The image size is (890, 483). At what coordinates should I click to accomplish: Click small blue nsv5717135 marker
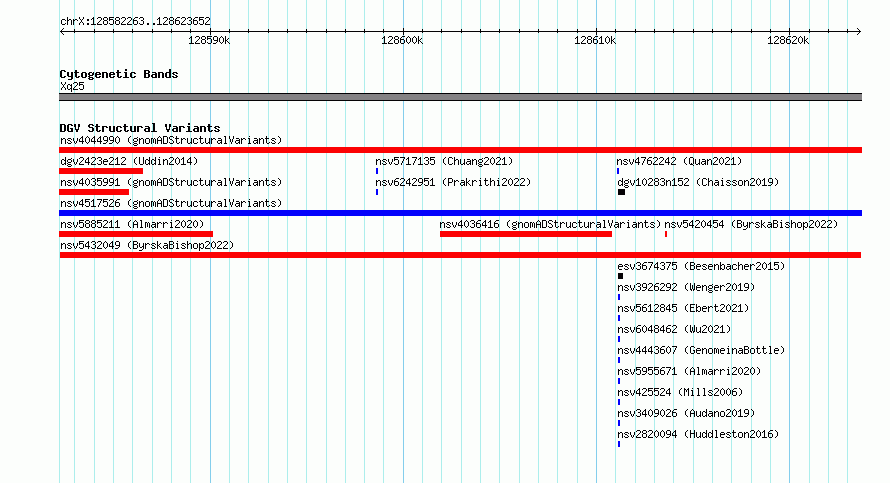[377, 171]
